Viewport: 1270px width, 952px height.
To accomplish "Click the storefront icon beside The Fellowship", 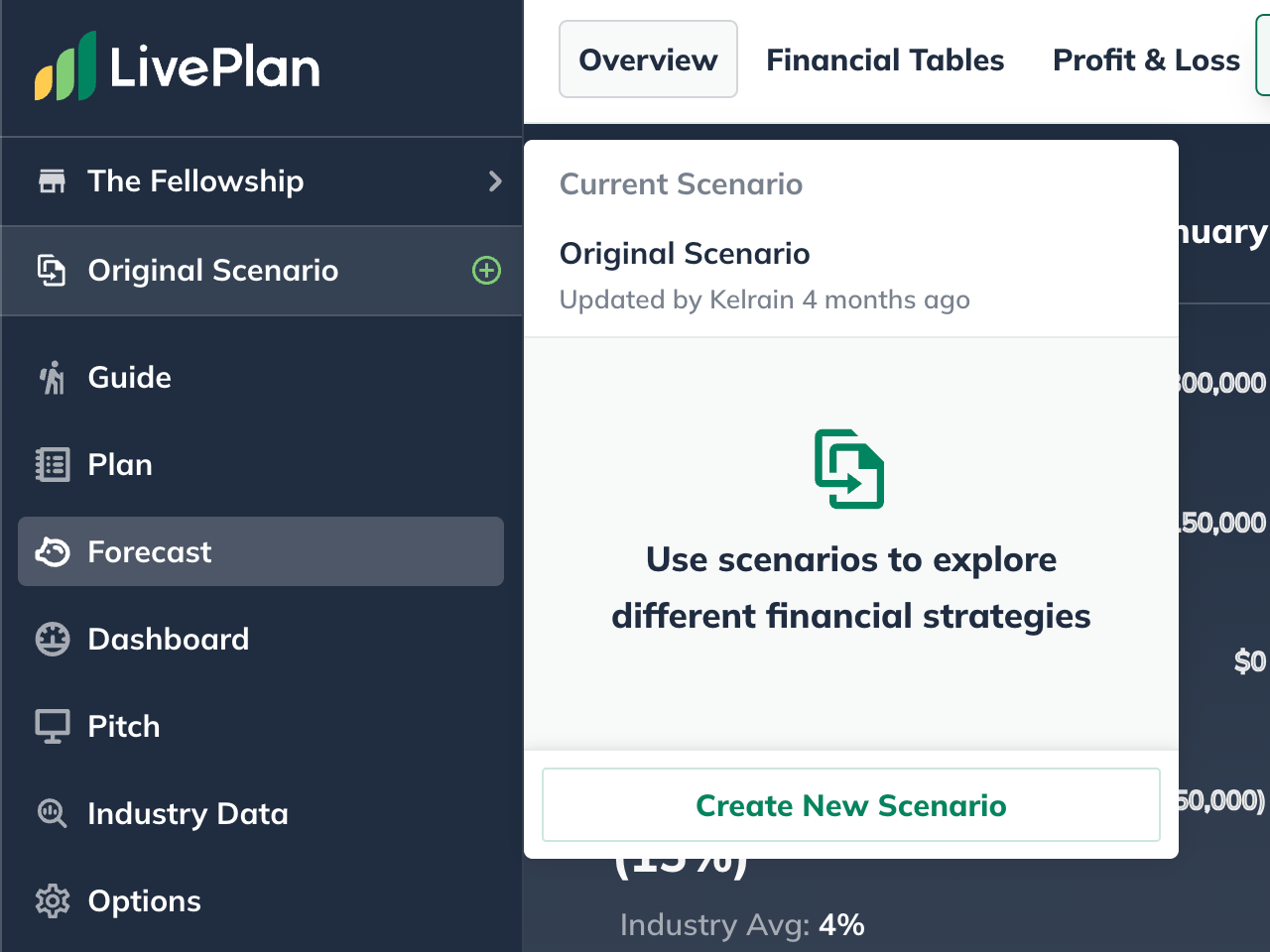I will [52, 181].
